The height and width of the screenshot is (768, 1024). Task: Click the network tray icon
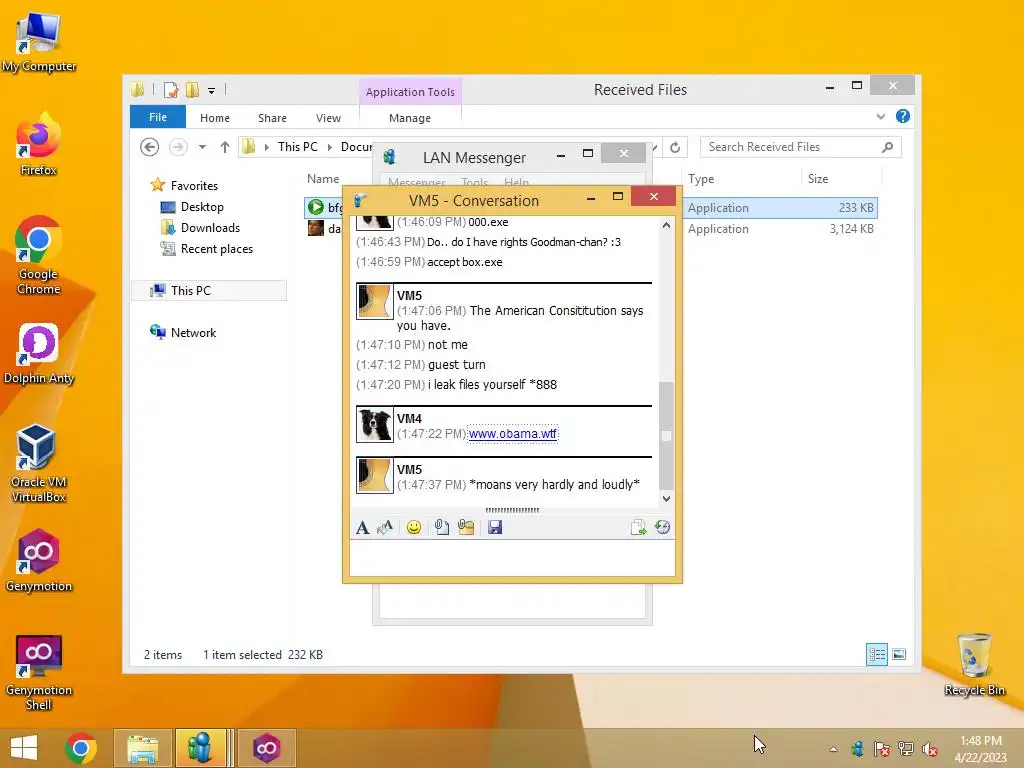coord(906,749)
